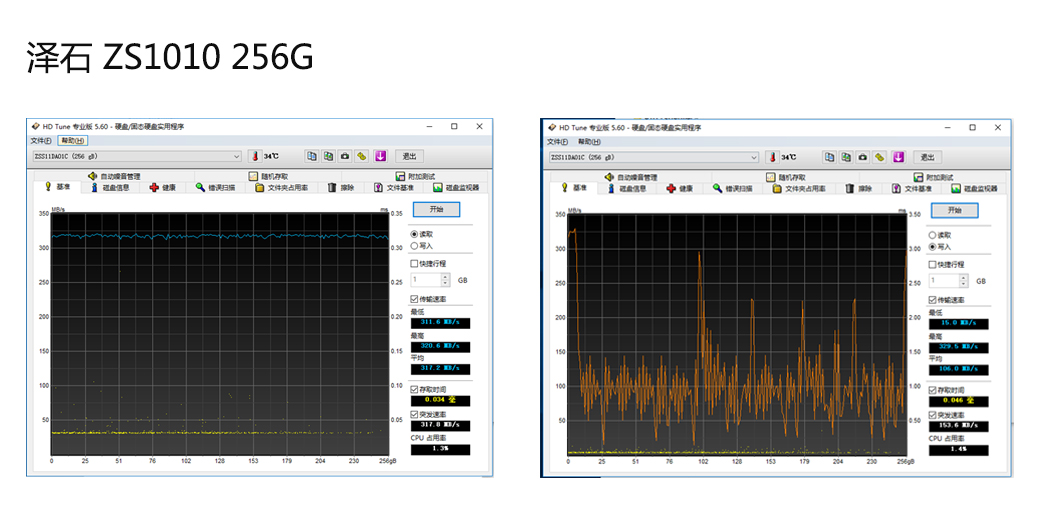Click GB spinner arrows in left window

coord(446,280)
